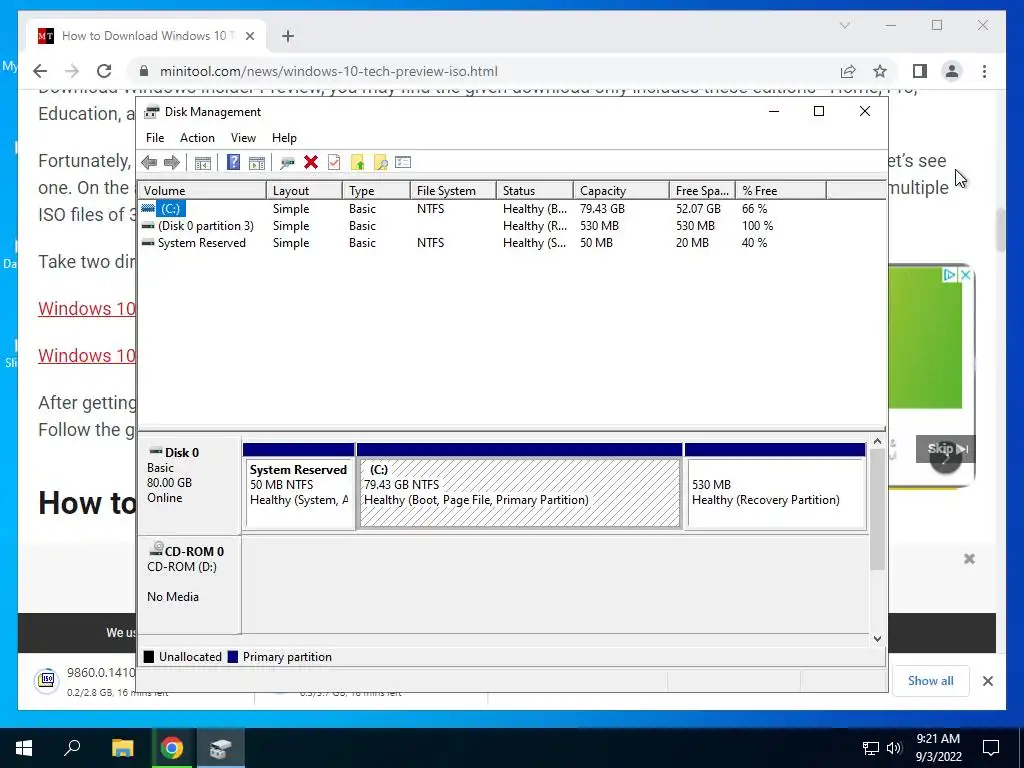Close the How to Download Windows 10 tab

249,36
